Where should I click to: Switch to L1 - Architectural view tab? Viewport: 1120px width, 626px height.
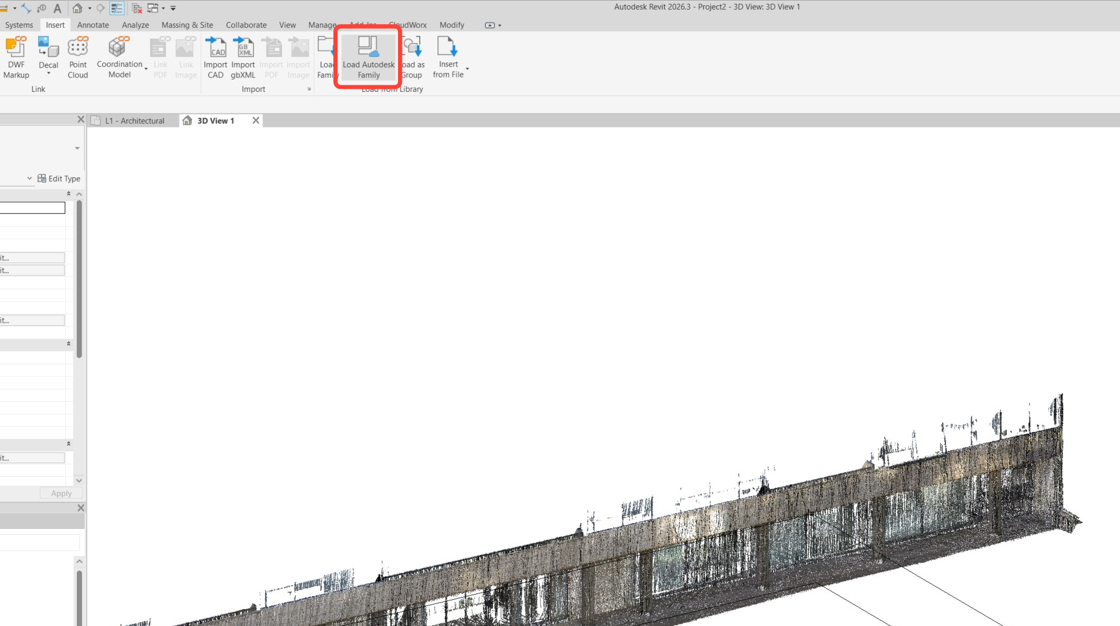click(x=134, y=121)
